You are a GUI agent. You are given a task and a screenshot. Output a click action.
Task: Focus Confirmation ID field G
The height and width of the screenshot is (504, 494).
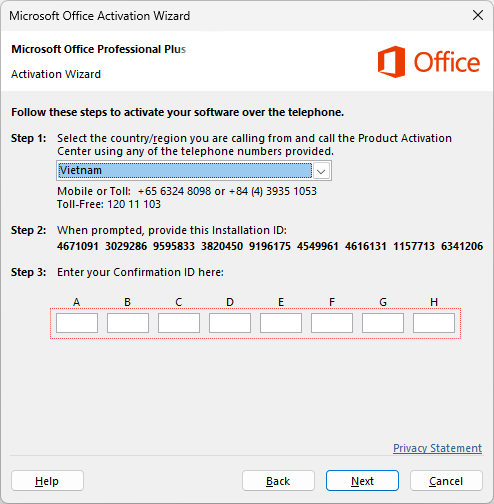(x=383, y=323)
